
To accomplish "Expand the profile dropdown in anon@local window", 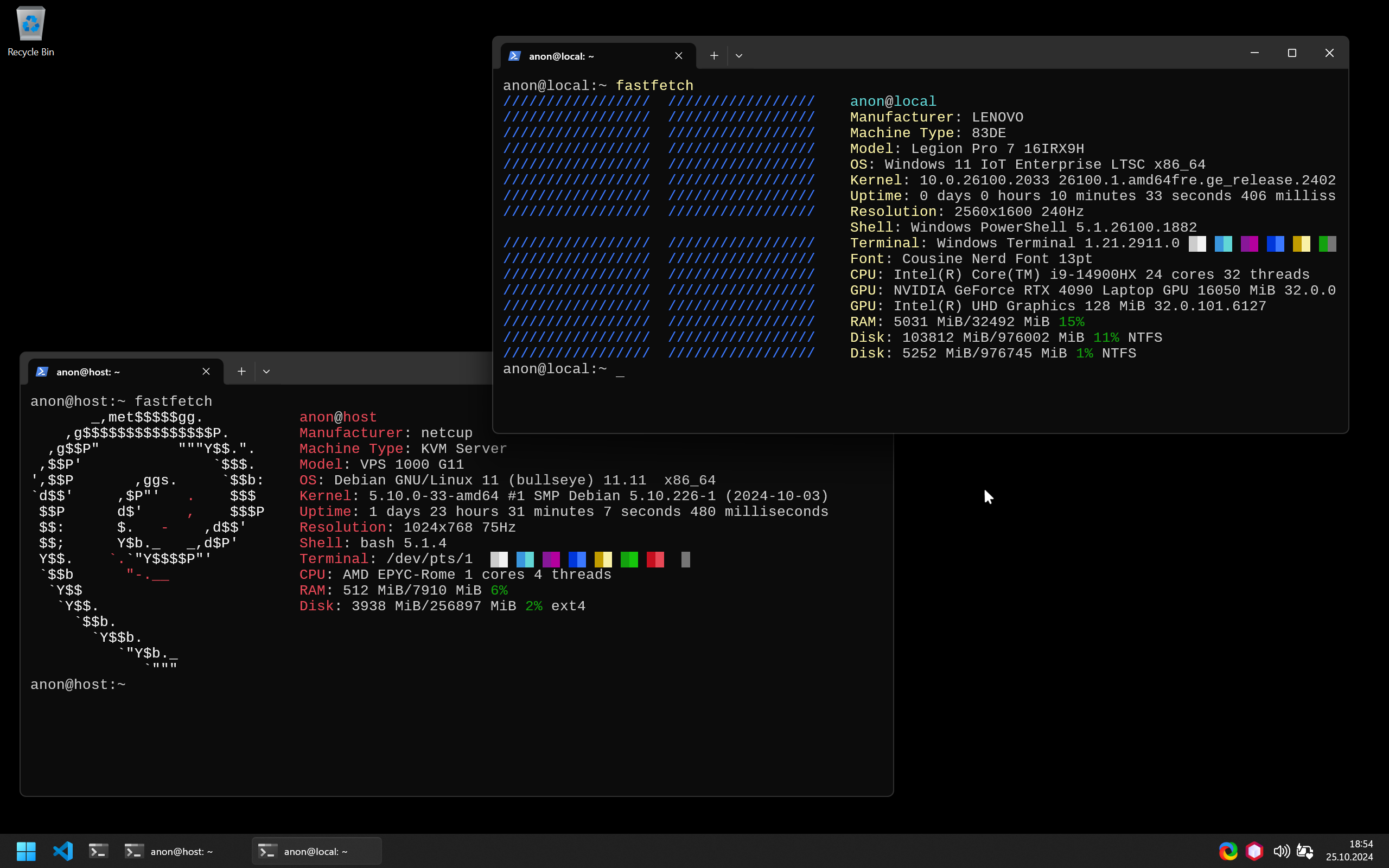I will coord(738,56).
